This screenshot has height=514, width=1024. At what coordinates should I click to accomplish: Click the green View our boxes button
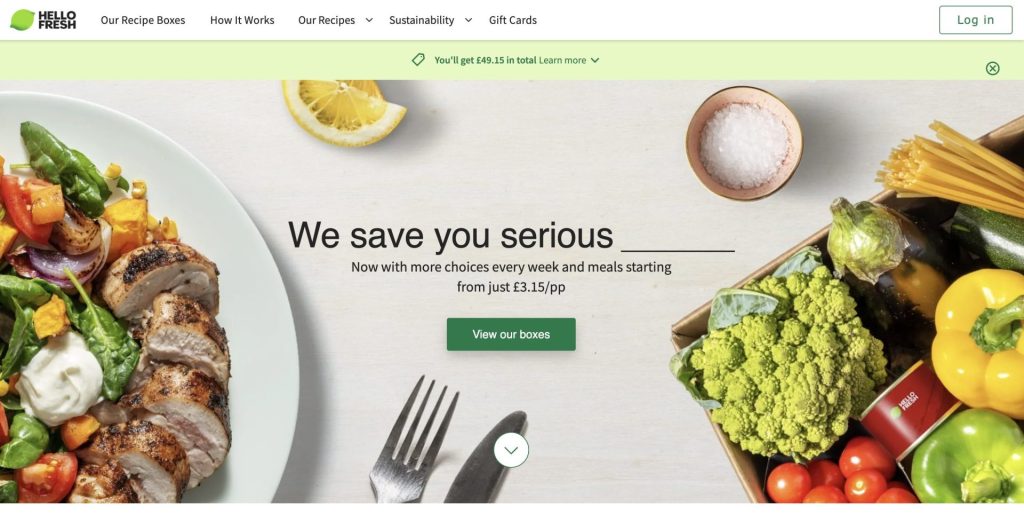click(x=511, y=334)
